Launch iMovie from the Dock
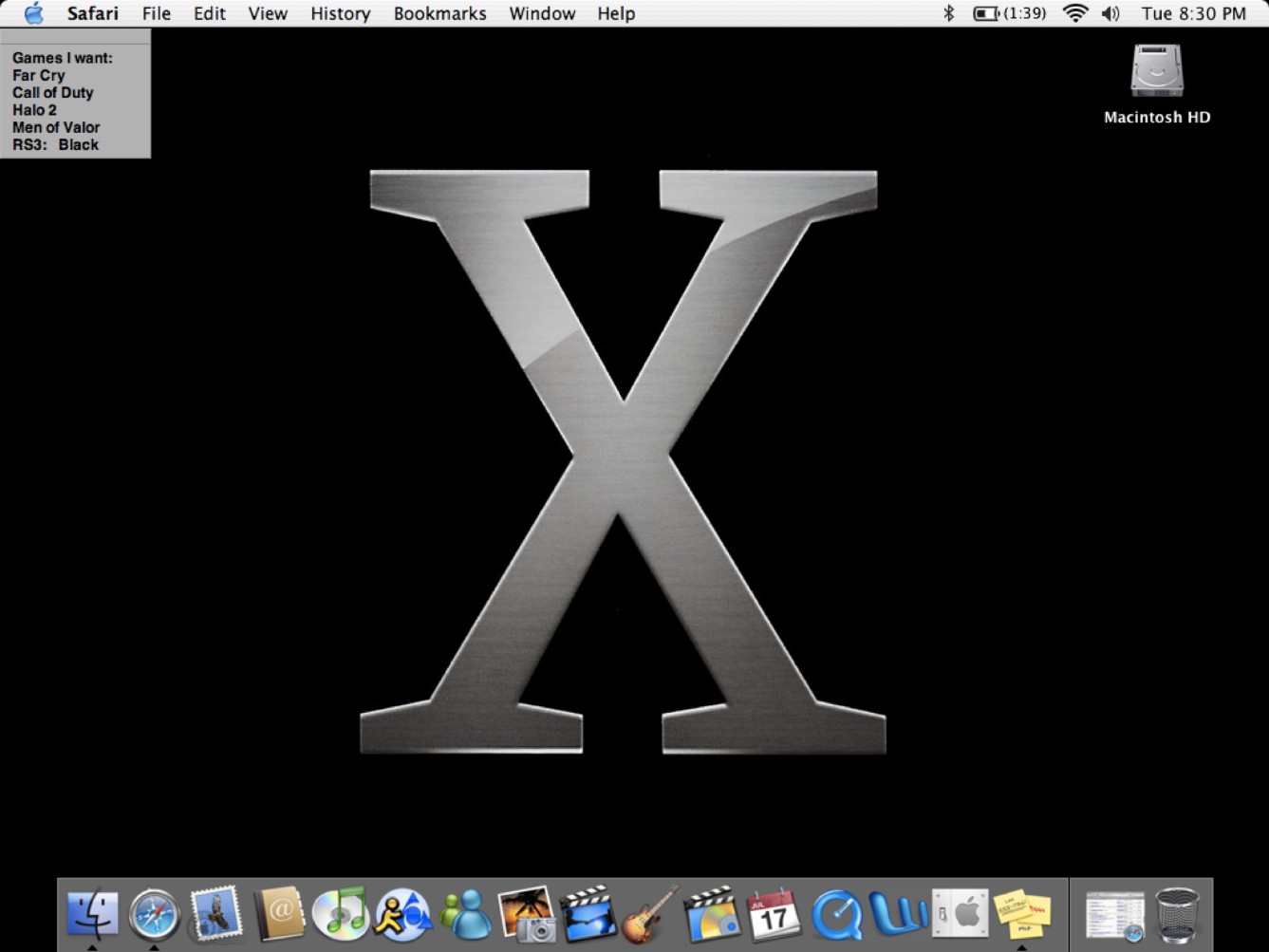Image resolution: width=1269 pixels, height=952 pixels. coord(588,914)
